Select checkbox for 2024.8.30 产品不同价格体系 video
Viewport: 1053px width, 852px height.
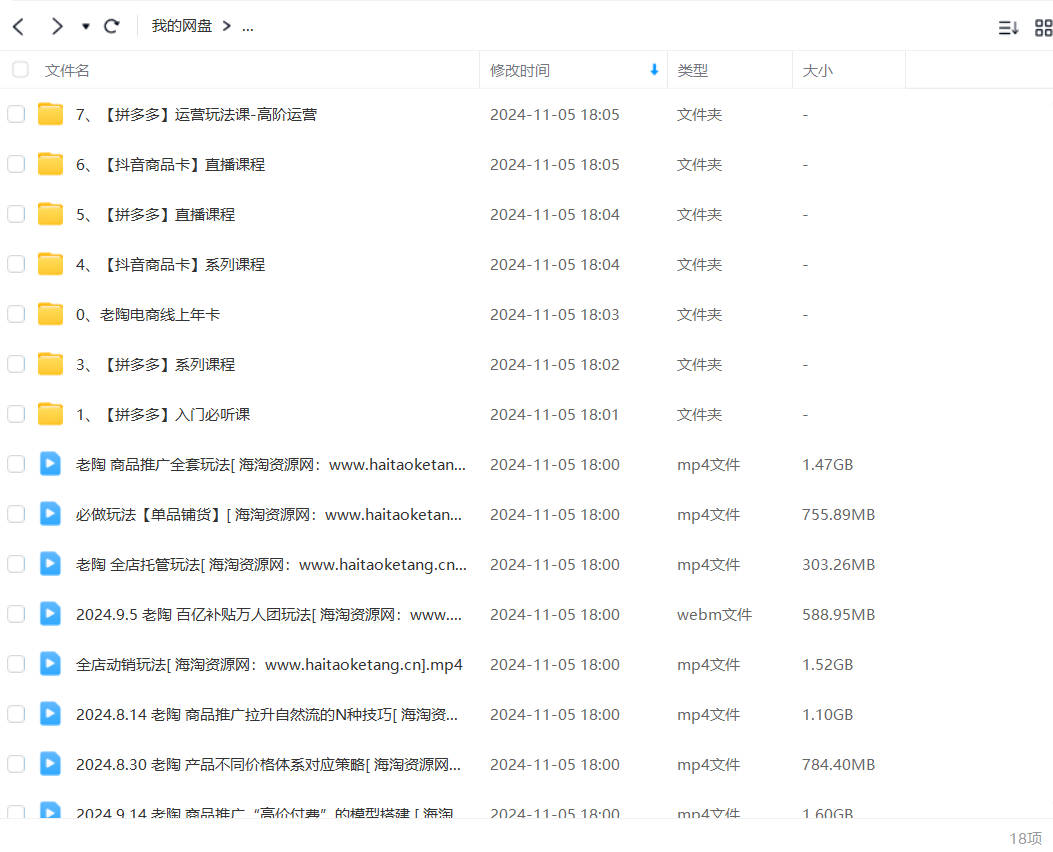point(16,764)
